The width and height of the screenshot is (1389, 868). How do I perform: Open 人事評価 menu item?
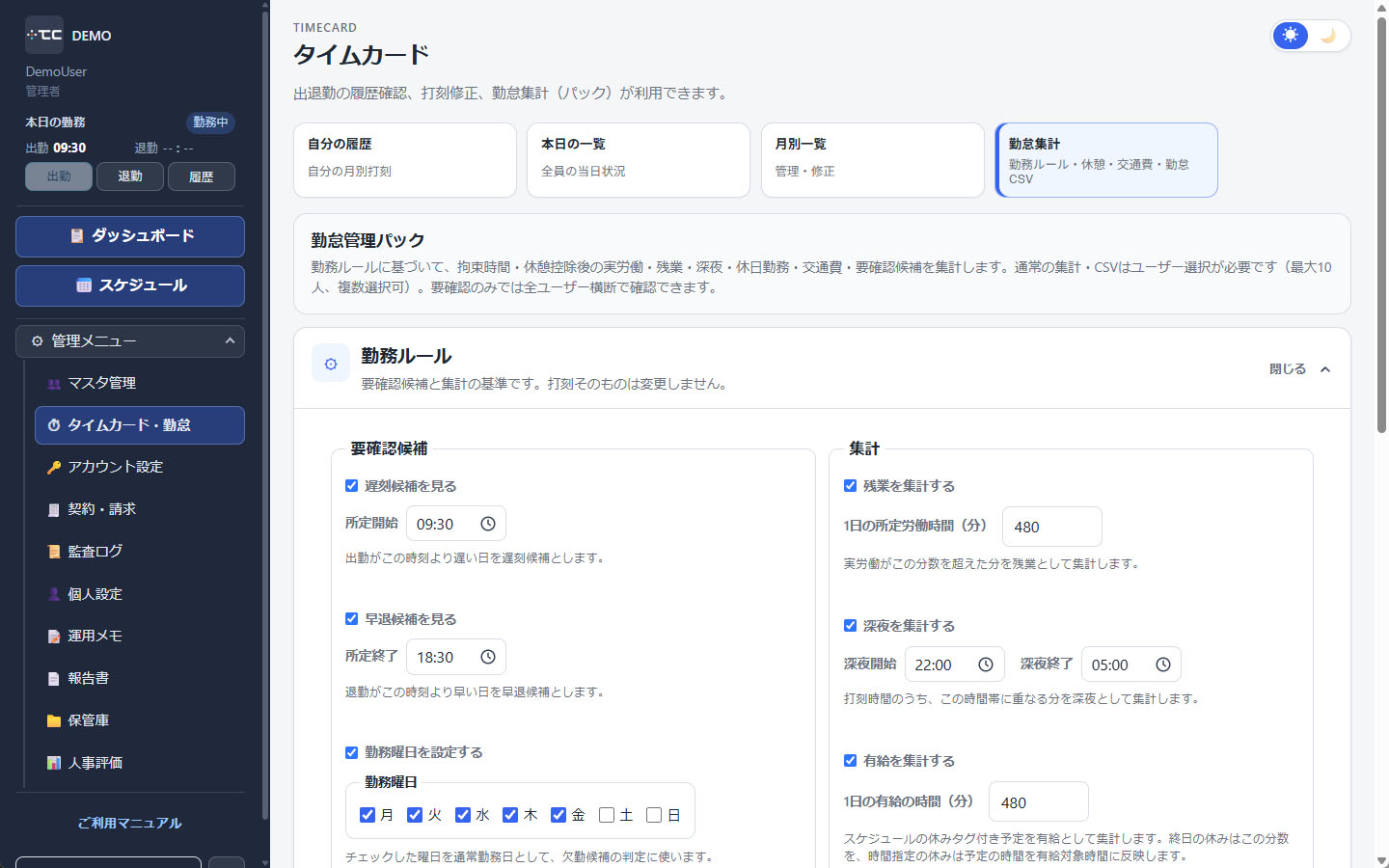(140, 763)
